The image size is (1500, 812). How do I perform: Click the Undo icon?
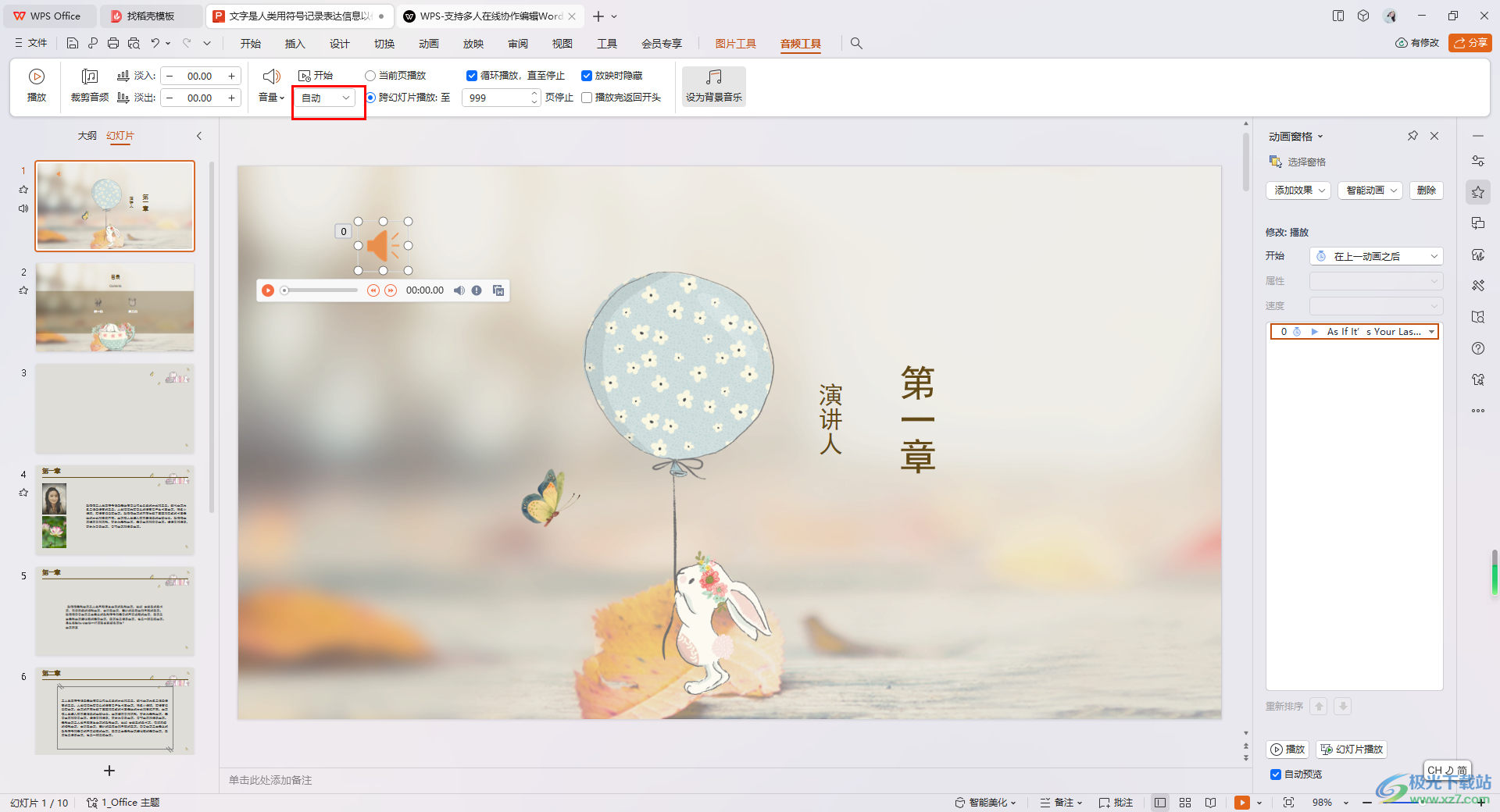[155, 43]
